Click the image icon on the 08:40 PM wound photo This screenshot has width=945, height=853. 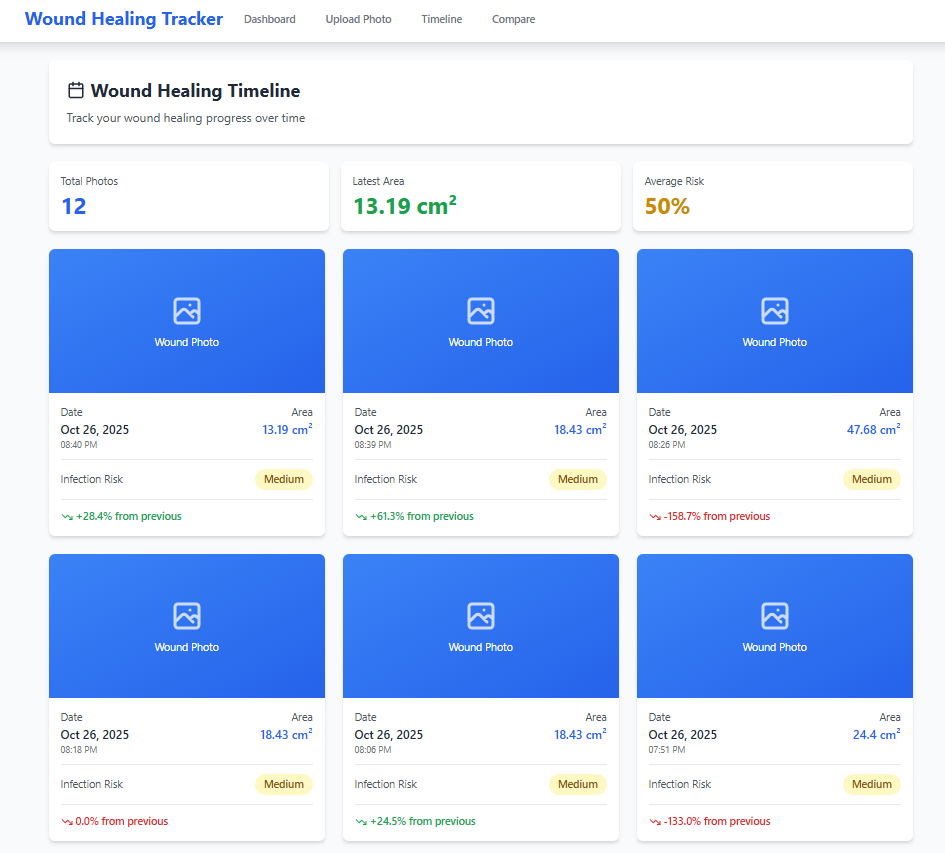[x=187, y=311]
